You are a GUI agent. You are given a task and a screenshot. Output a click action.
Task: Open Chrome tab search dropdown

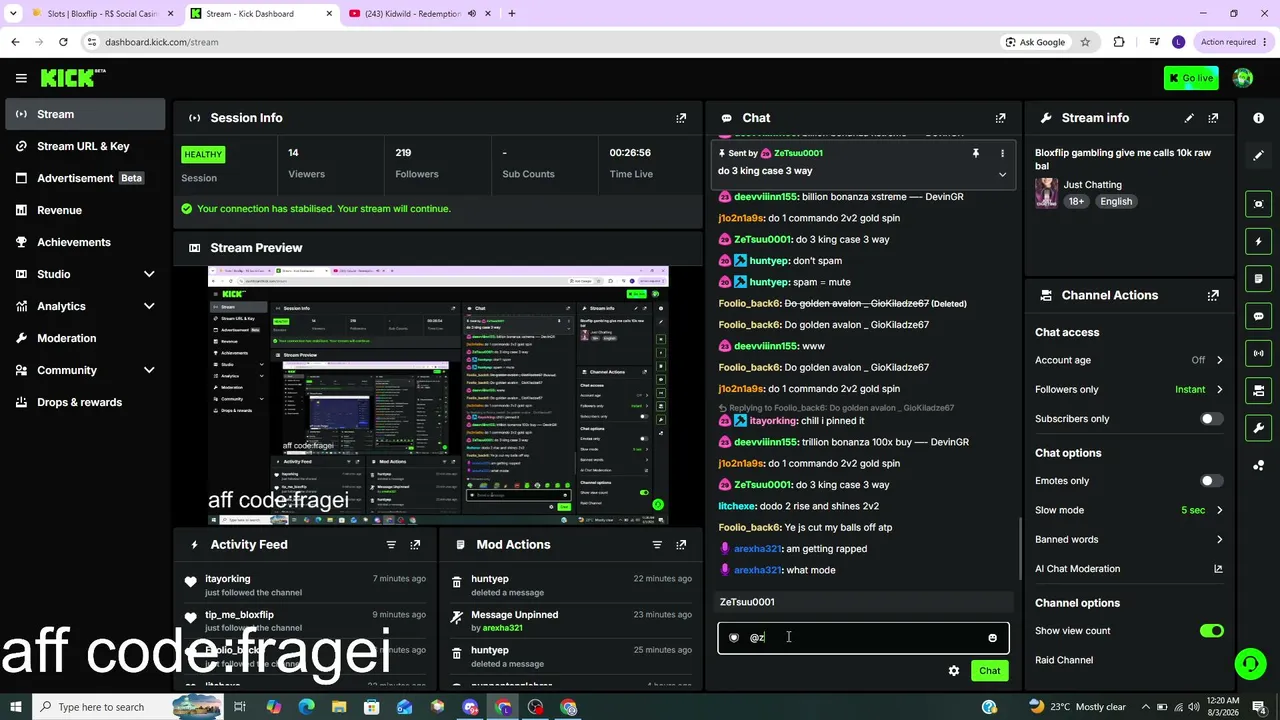(13, 14)
